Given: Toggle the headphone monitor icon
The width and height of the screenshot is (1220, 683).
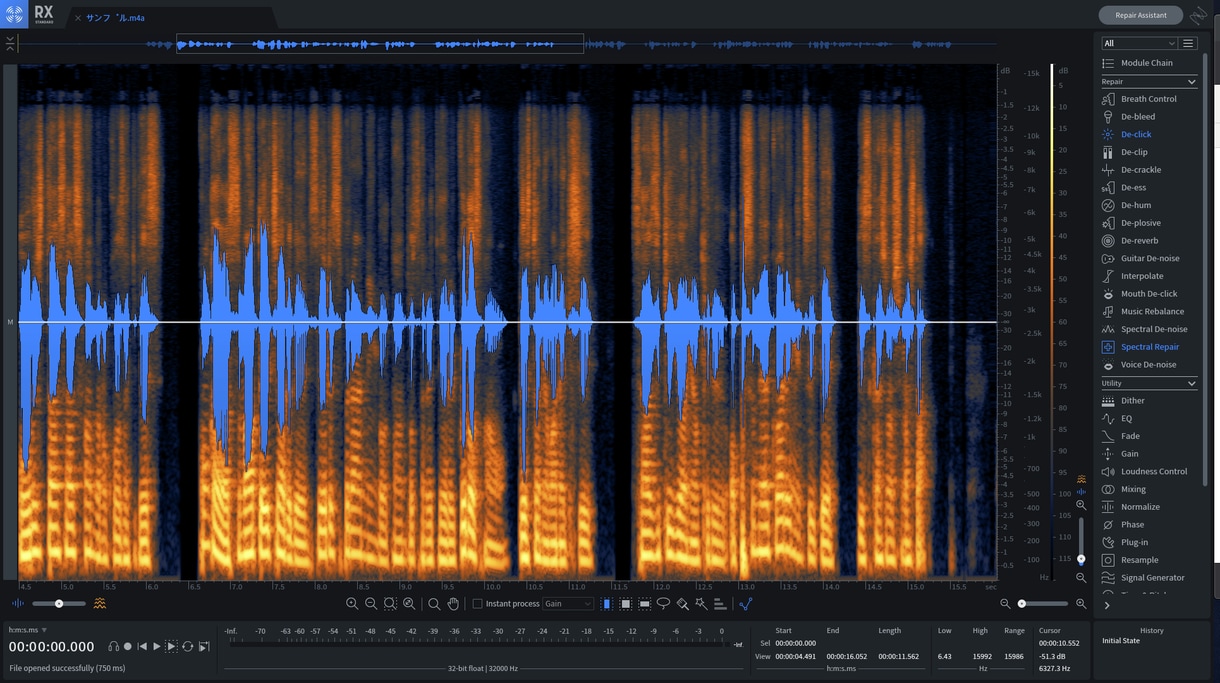Looking at the screenshot, I should coord(113,647).
